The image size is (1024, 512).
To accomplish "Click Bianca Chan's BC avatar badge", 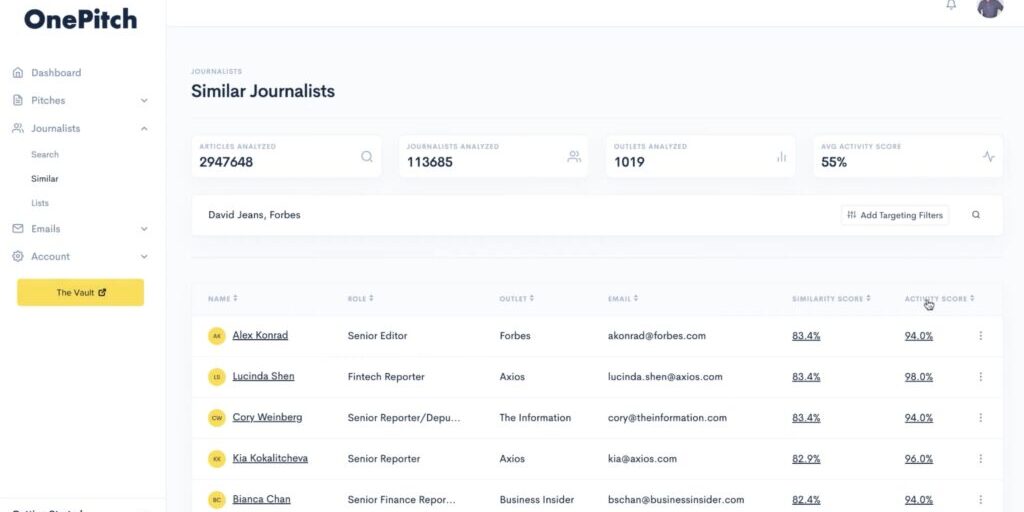I will pyautogui.click(x=217, y=500).
